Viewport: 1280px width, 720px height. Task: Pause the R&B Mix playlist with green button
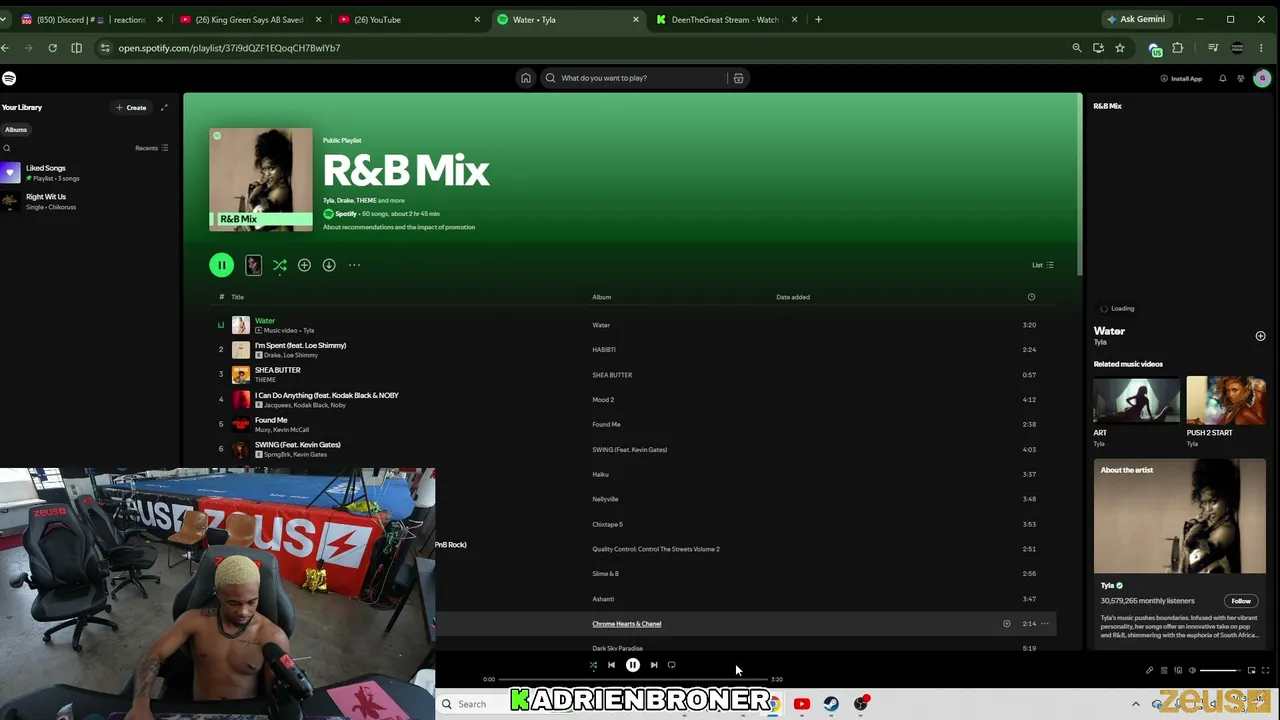(x=221, y=265)
